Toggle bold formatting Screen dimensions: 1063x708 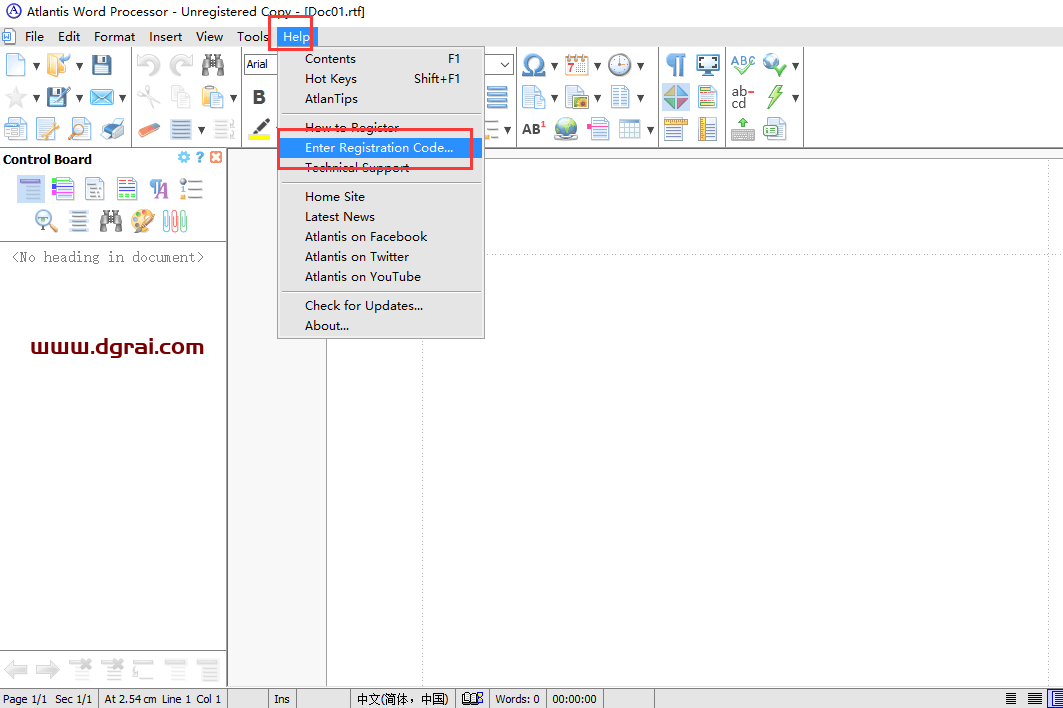pos(259,97)
